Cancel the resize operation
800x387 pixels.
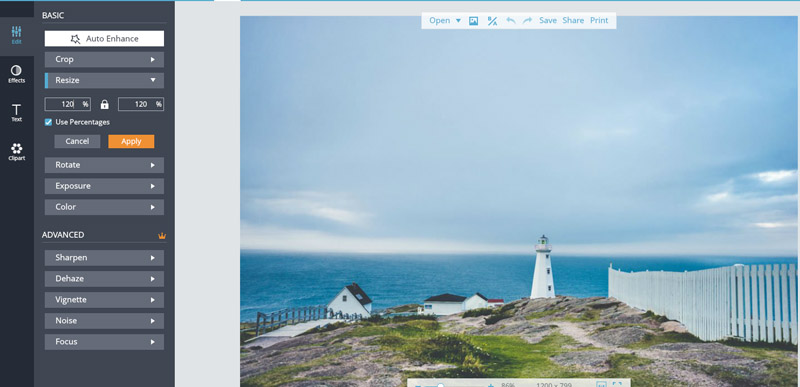click(77, 141)
